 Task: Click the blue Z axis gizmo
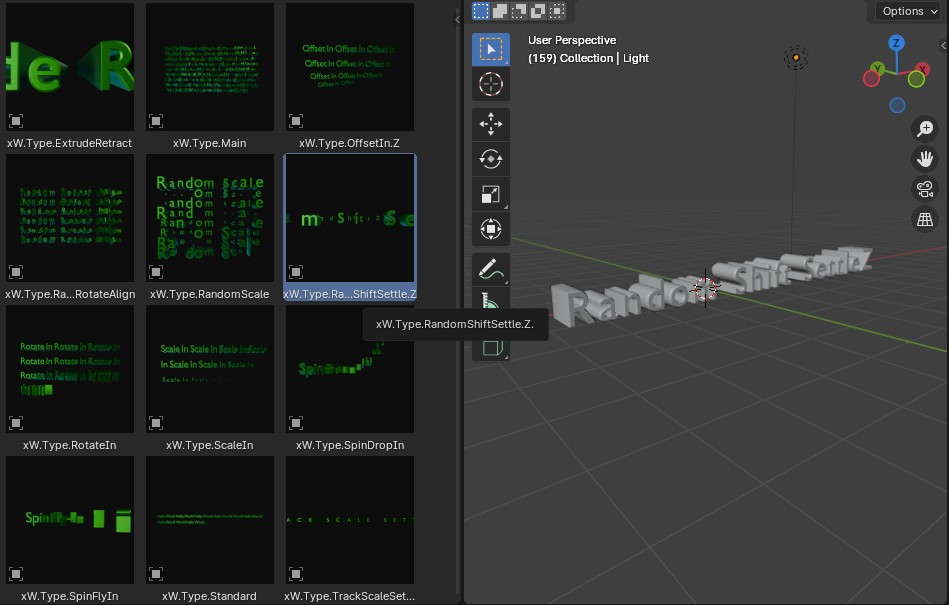point(897,43)
